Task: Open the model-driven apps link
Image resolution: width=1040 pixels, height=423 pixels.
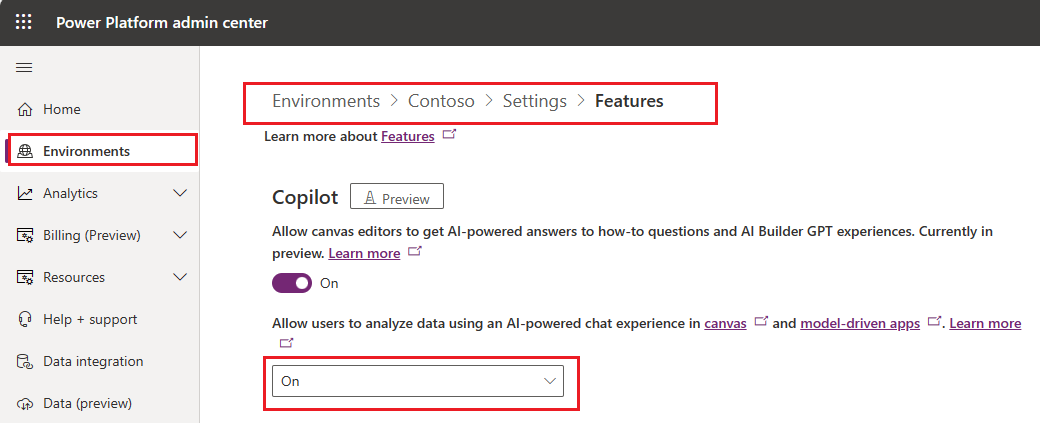Action: click(860, 324)
